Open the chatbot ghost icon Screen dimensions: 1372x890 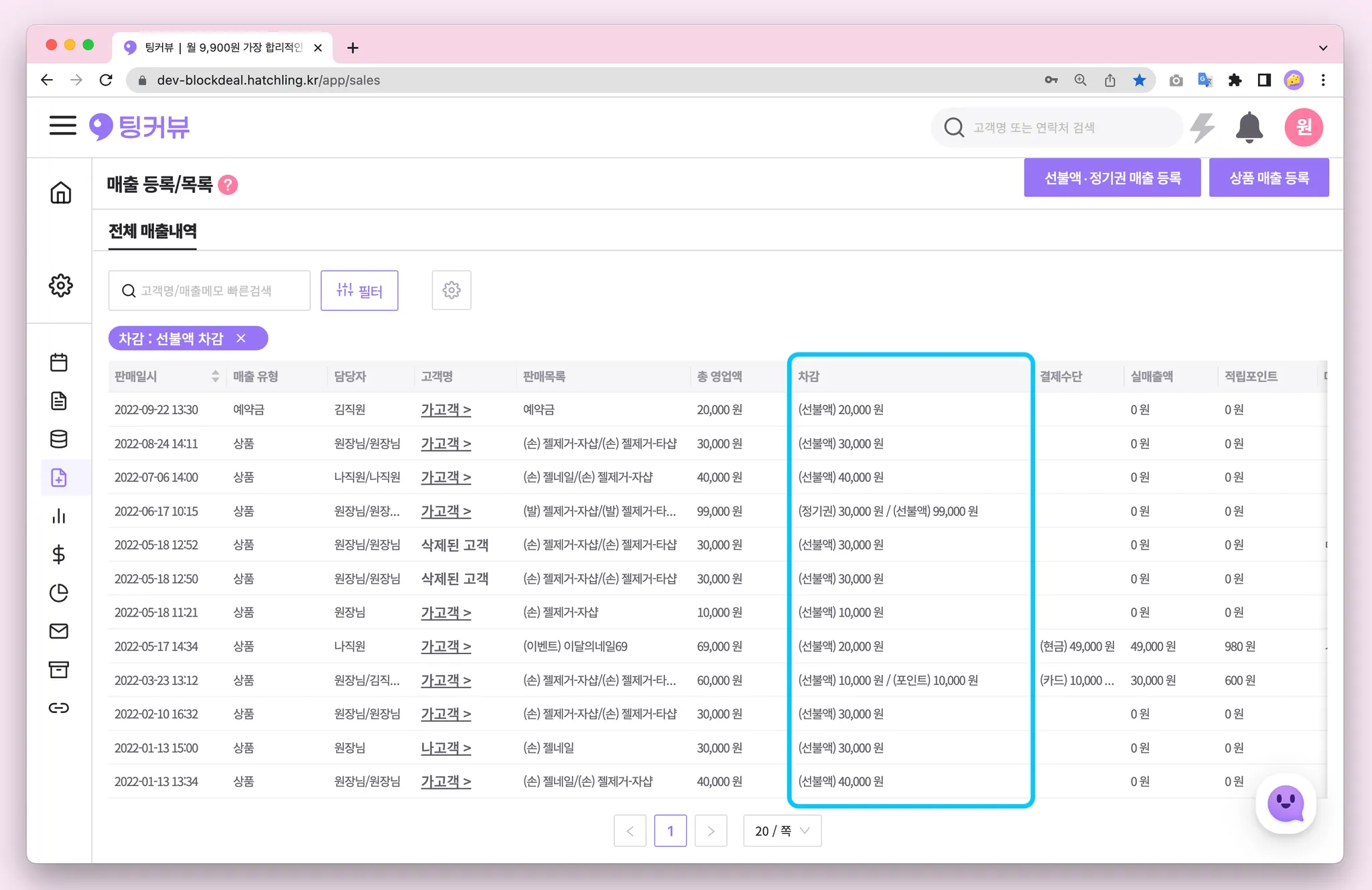[x=1285, y=804]
